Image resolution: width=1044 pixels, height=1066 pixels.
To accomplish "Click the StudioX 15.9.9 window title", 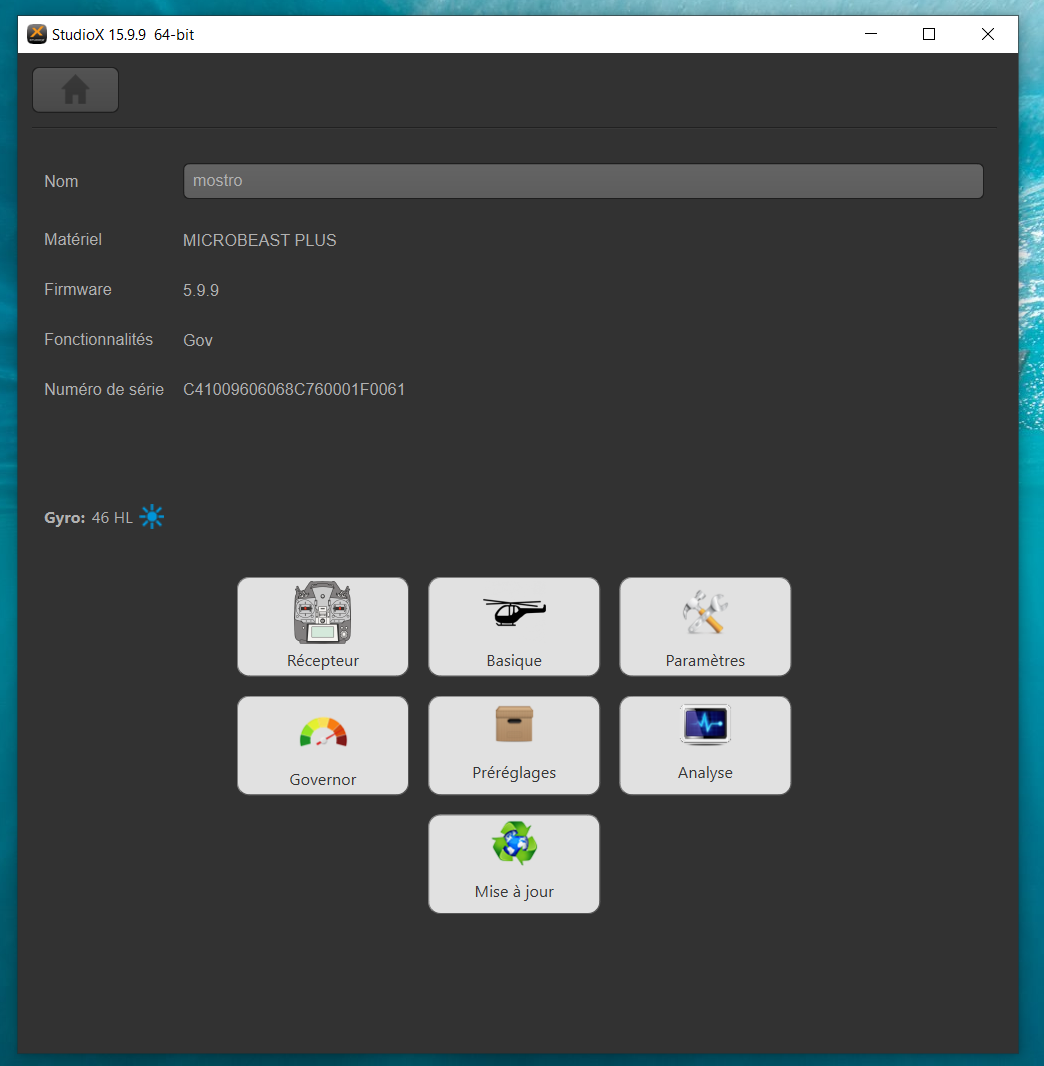I will point(123,35).
